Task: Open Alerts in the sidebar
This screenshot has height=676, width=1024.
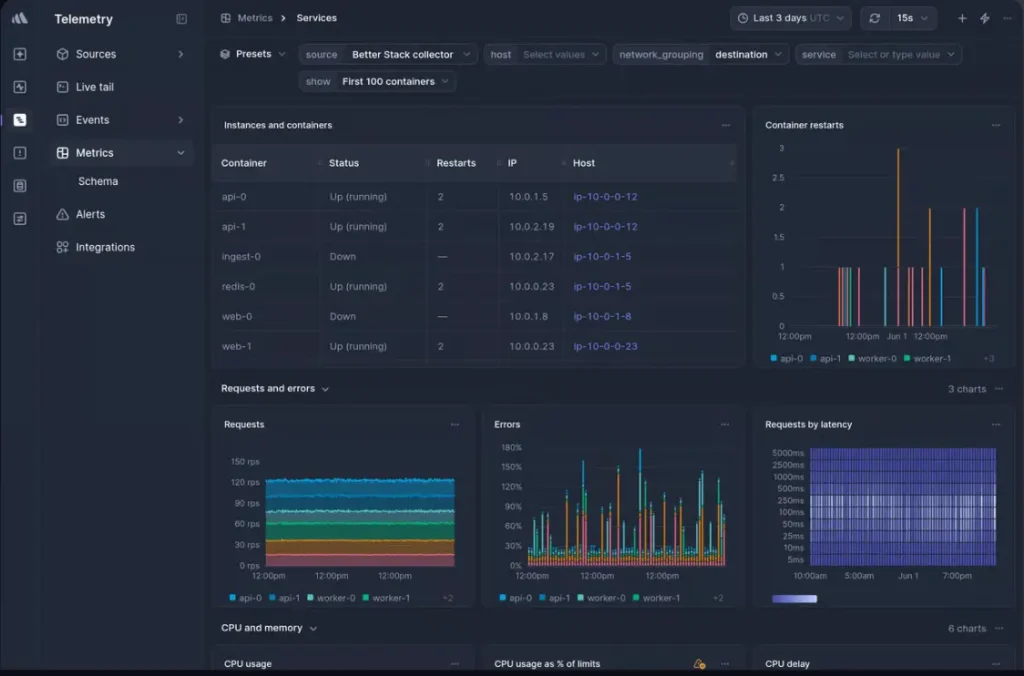Action: point(121,214)
